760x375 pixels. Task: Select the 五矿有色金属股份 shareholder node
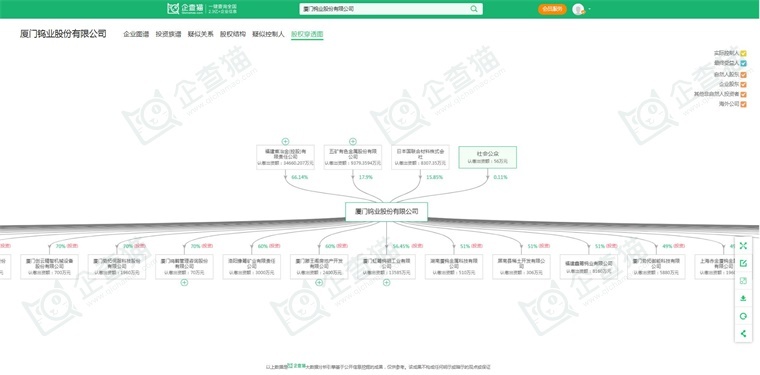click(x=353, y=157)
